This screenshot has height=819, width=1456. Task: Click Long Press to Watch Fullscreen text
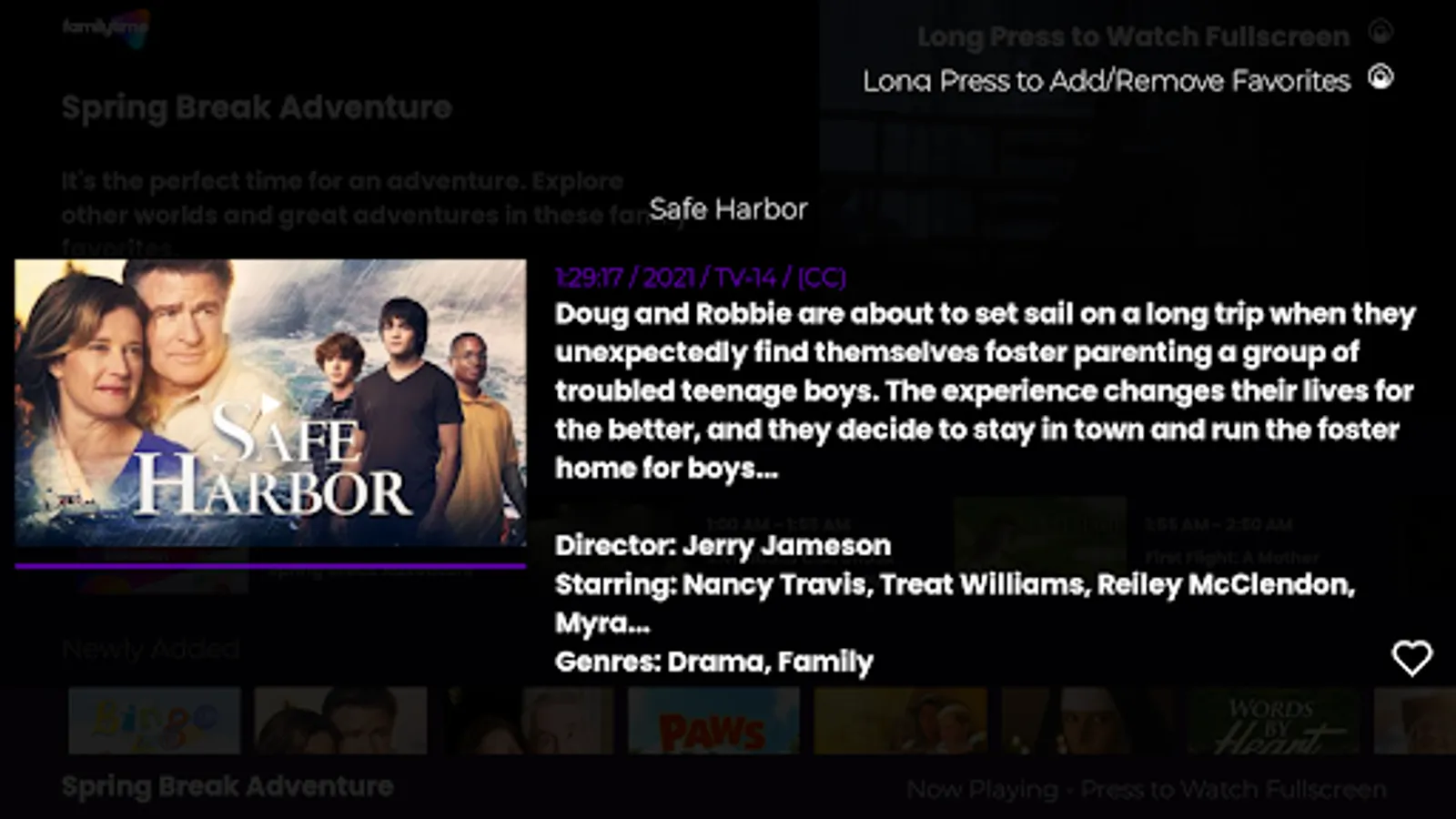[x=1133, y=36]
